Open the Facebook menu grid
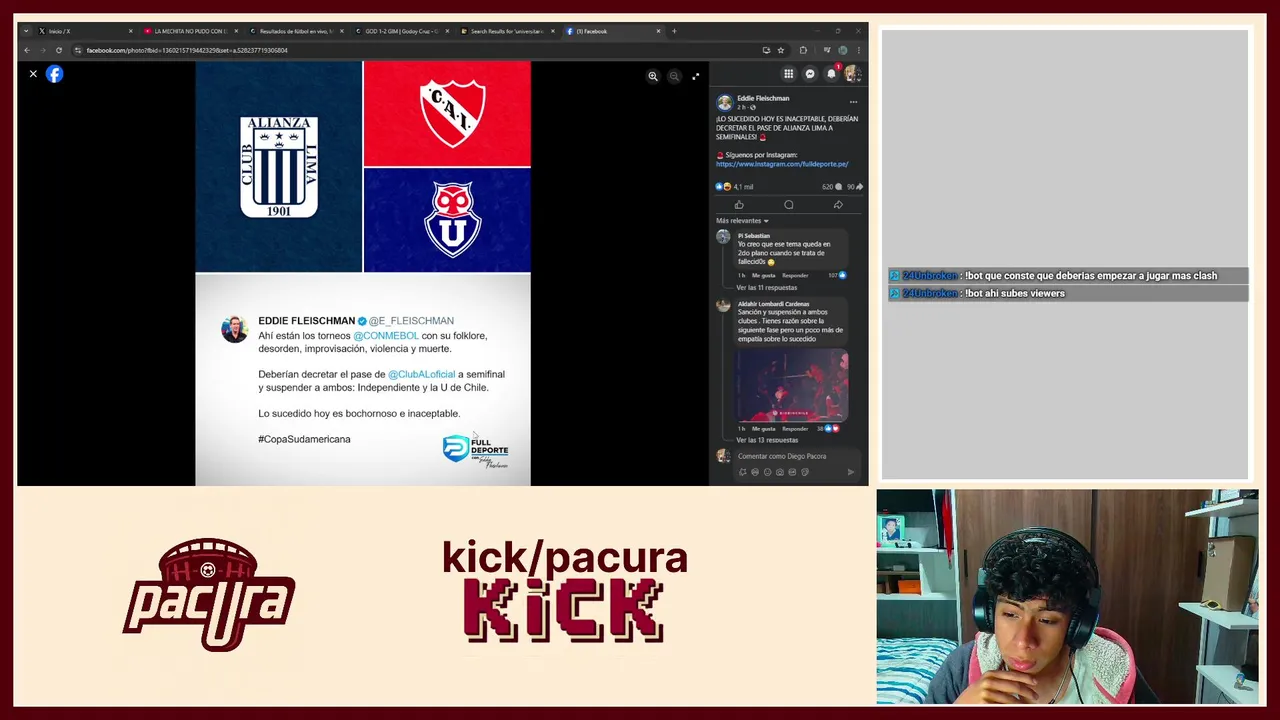 click(788, 74)
